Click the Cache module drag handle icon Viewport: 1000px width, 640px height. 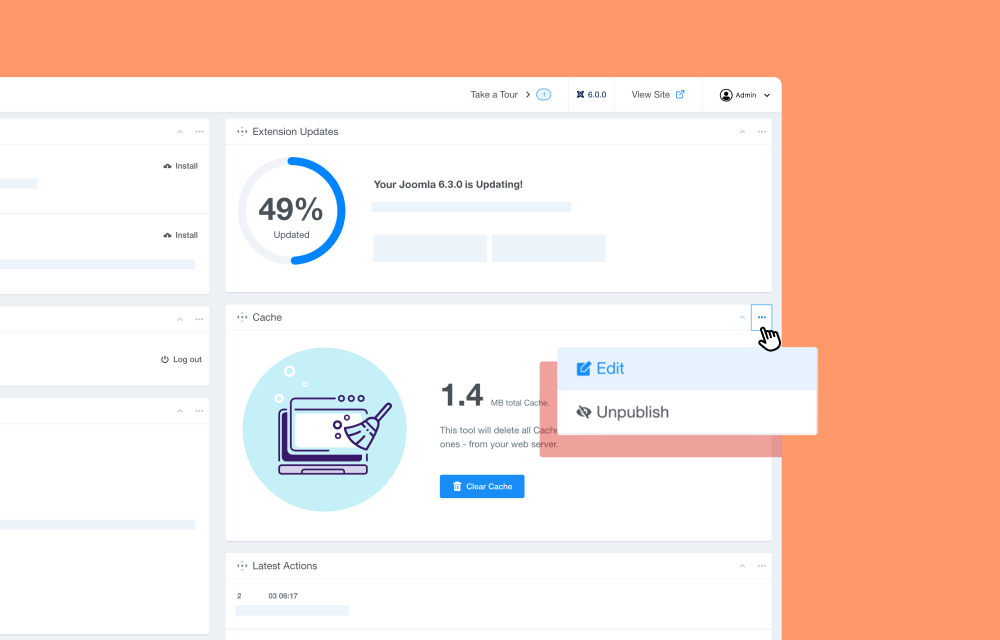(x=242, y=317)
